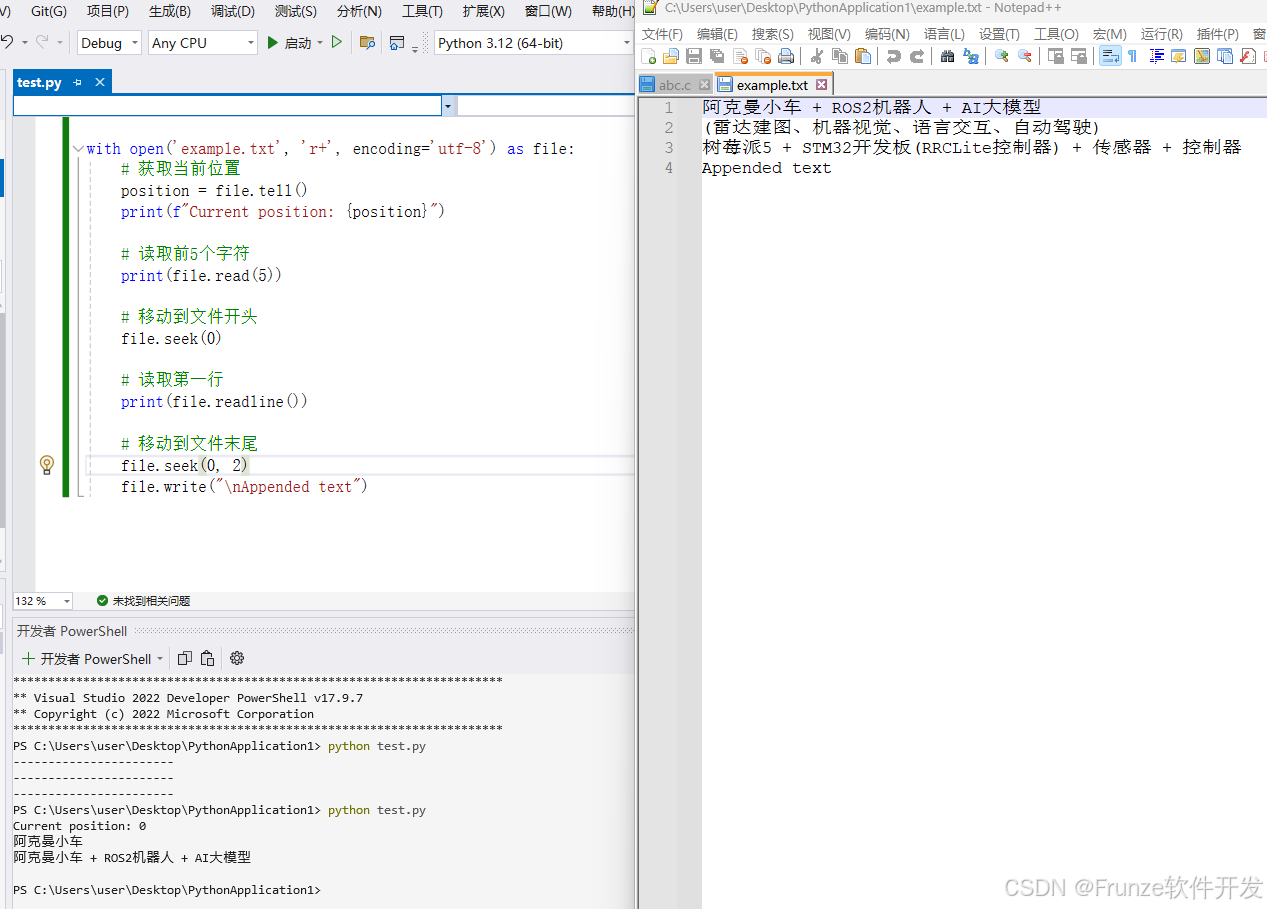Expand the developer PowerShell terminal dropdown arrow
Viewport: 1267px width, 909px height.
160,659
